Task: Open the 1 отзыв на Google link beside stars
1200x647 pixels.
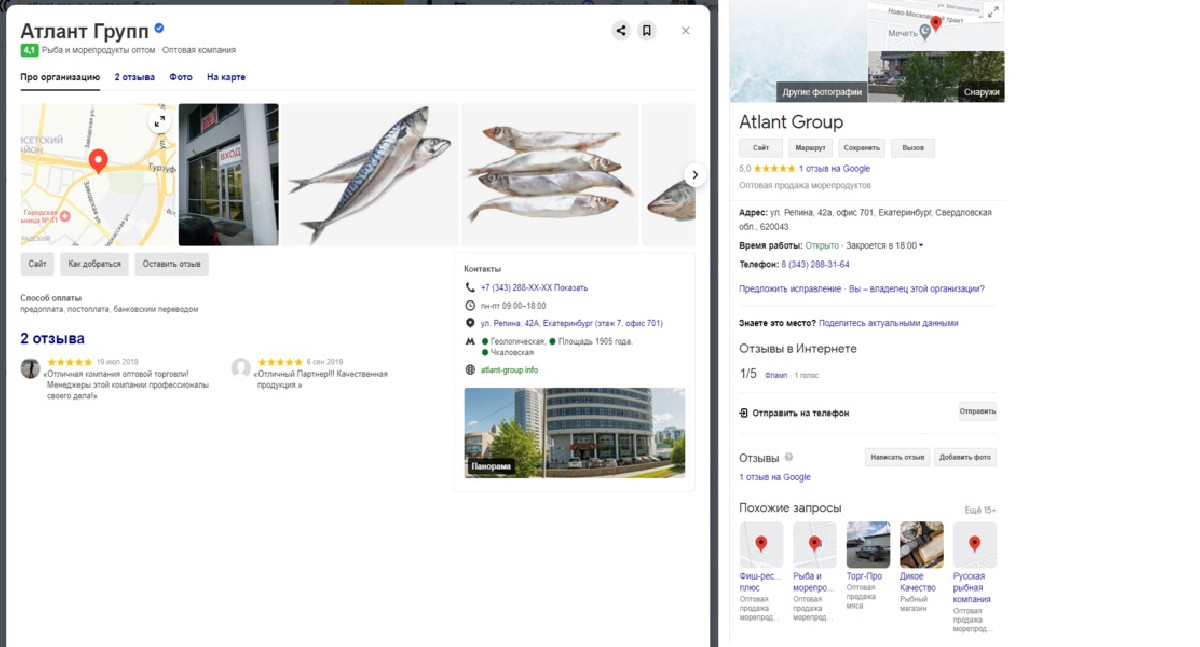Action: coord(834,169)
